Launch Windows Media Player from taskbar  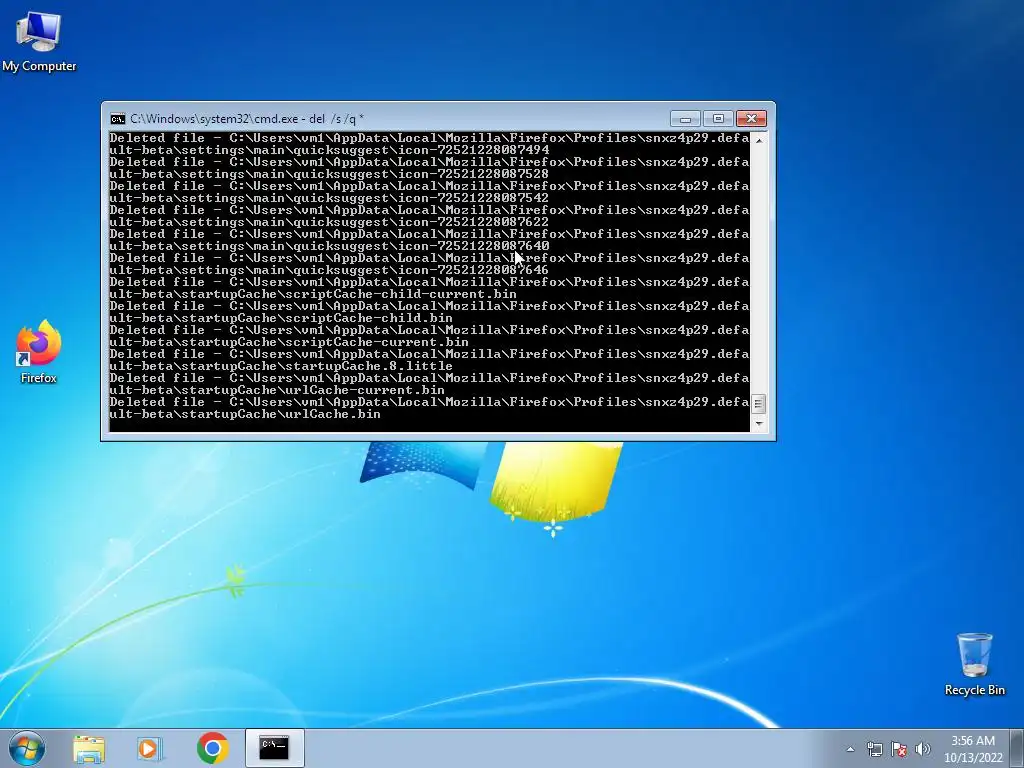click(150, 748)
